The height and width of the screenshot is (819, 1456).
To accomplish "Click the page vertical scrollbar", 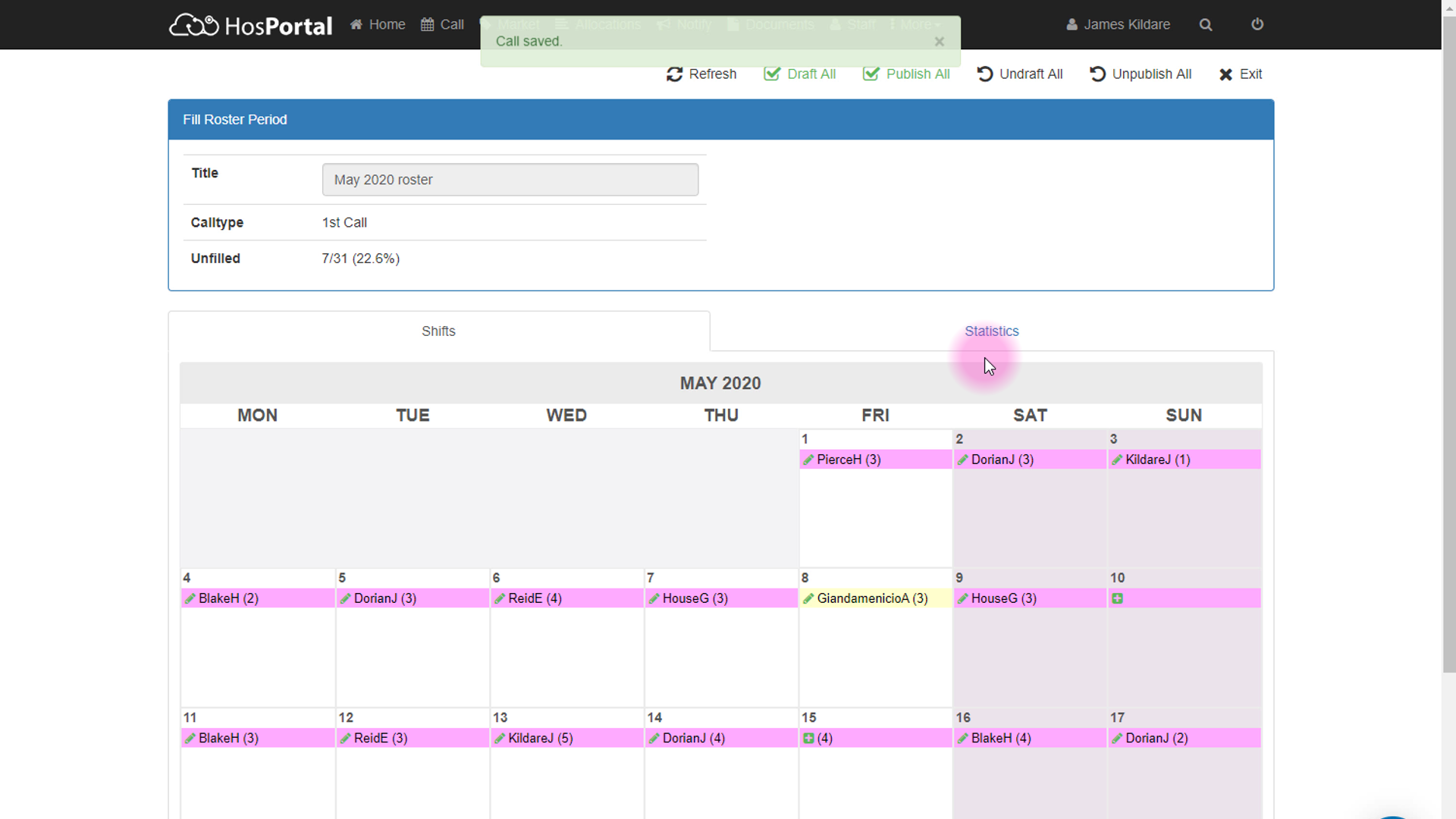I will [x=1448, y=341].
